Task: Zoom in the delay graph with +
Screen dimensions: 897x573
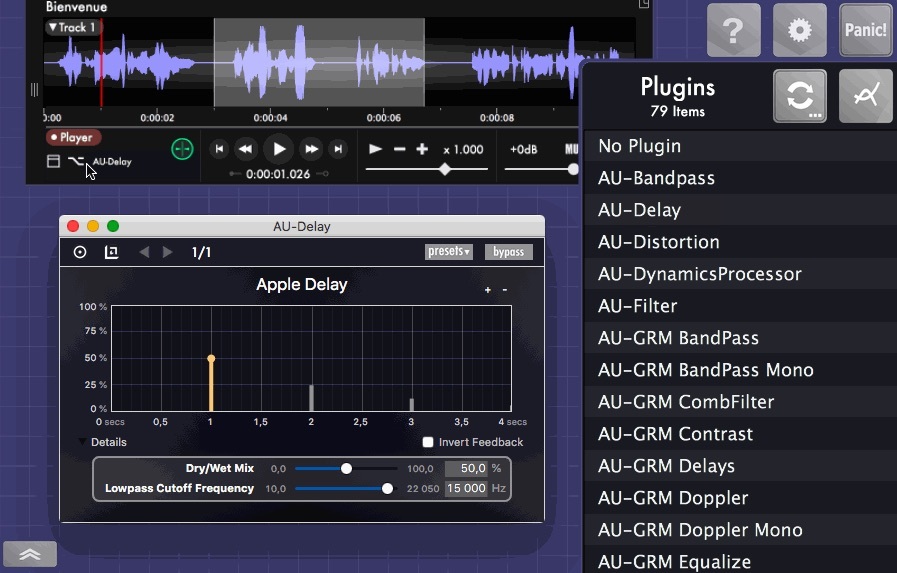Action: point(488,290)
